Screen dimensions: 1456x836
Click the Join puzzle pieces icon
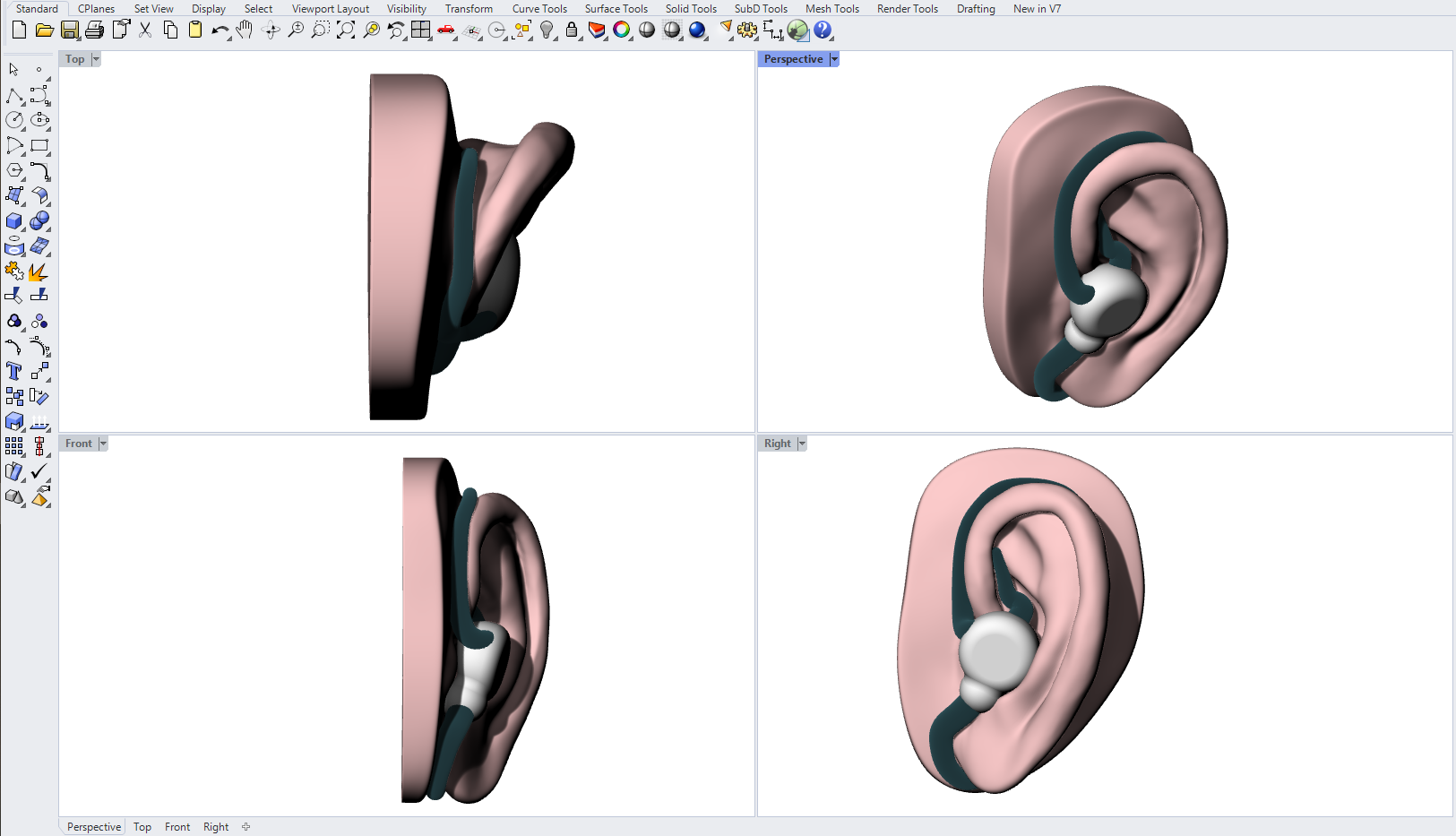pyautogui.click(x=14, y=271)
